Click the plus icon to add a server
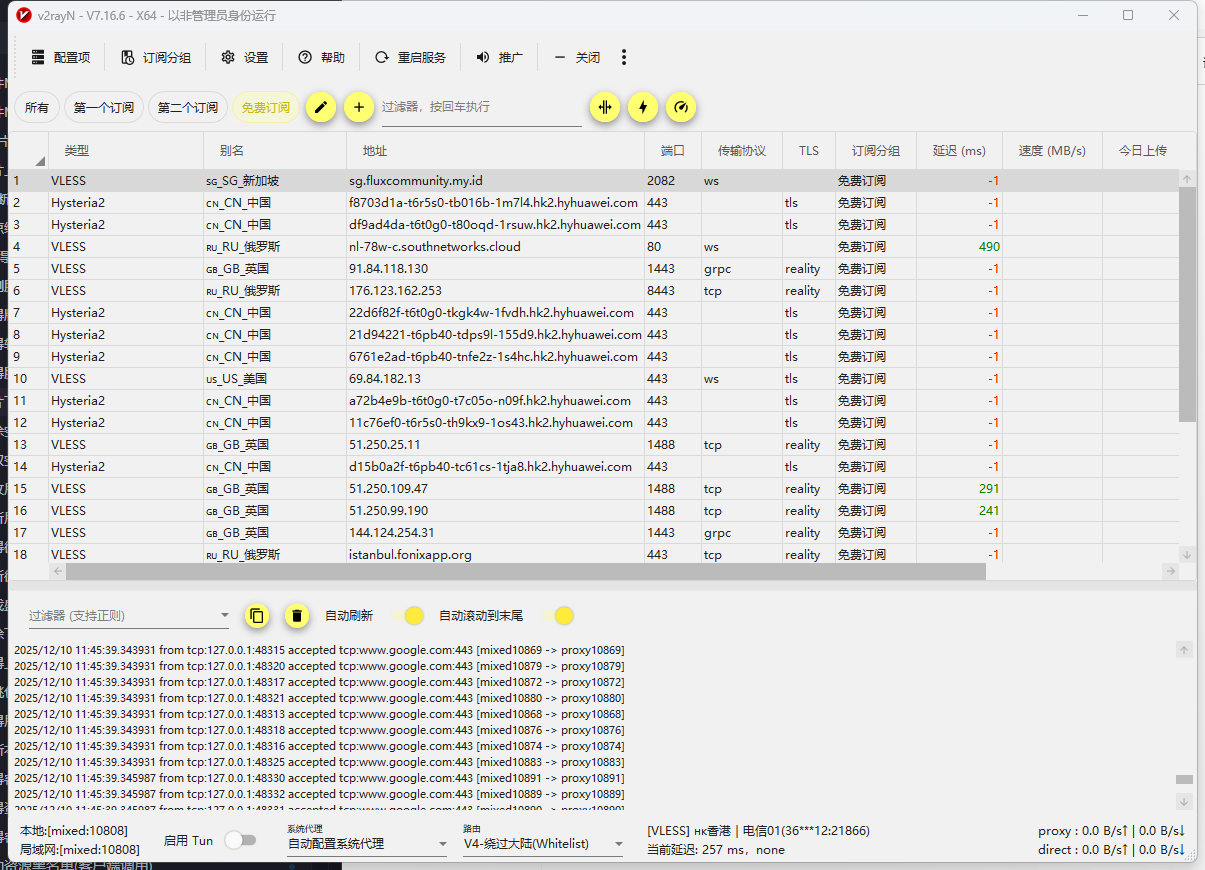 pyautogui.click(x=359, y=107)
